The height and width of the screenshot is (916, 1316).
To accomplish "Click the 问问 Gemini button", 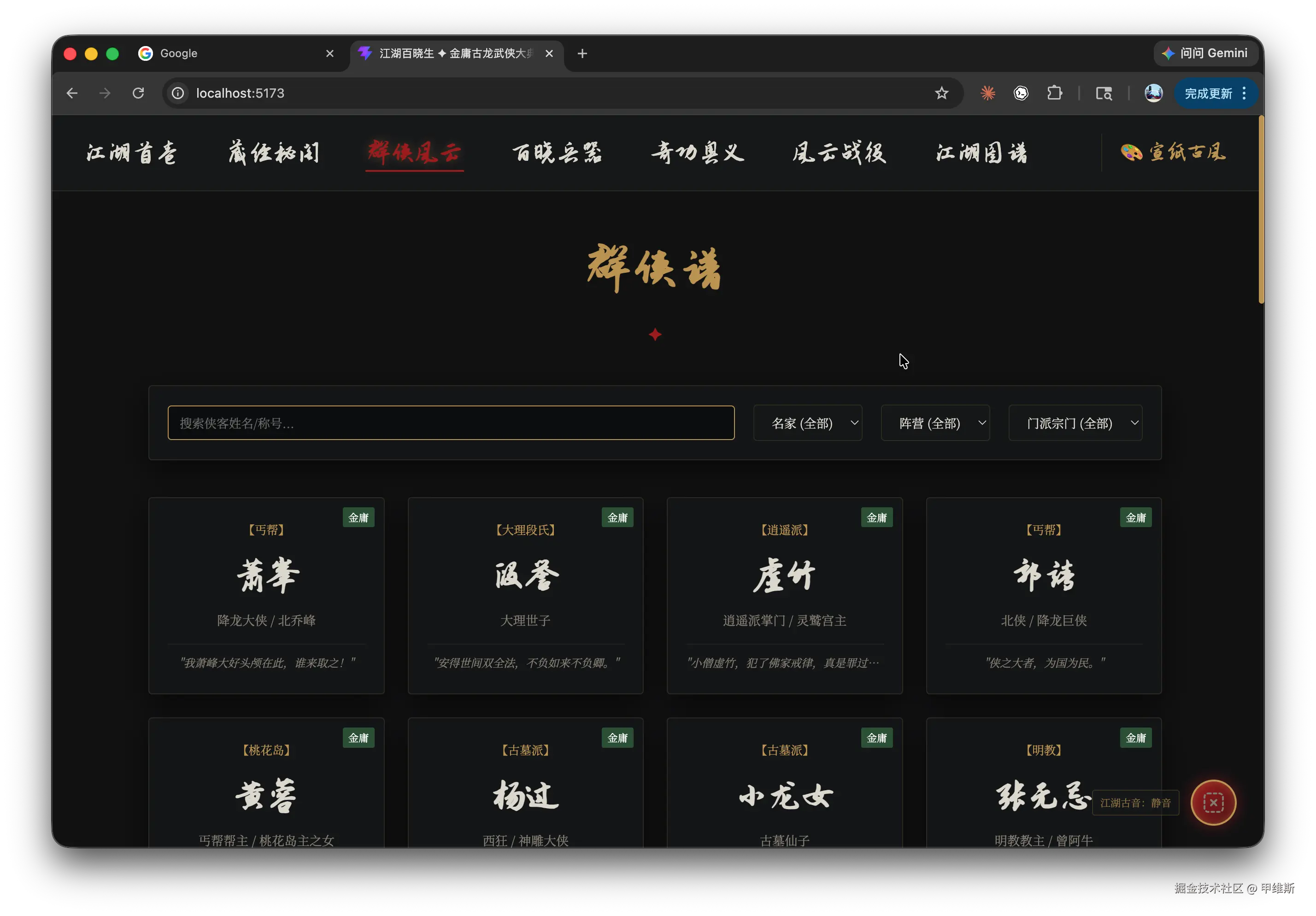I will tap(1206, 53).
